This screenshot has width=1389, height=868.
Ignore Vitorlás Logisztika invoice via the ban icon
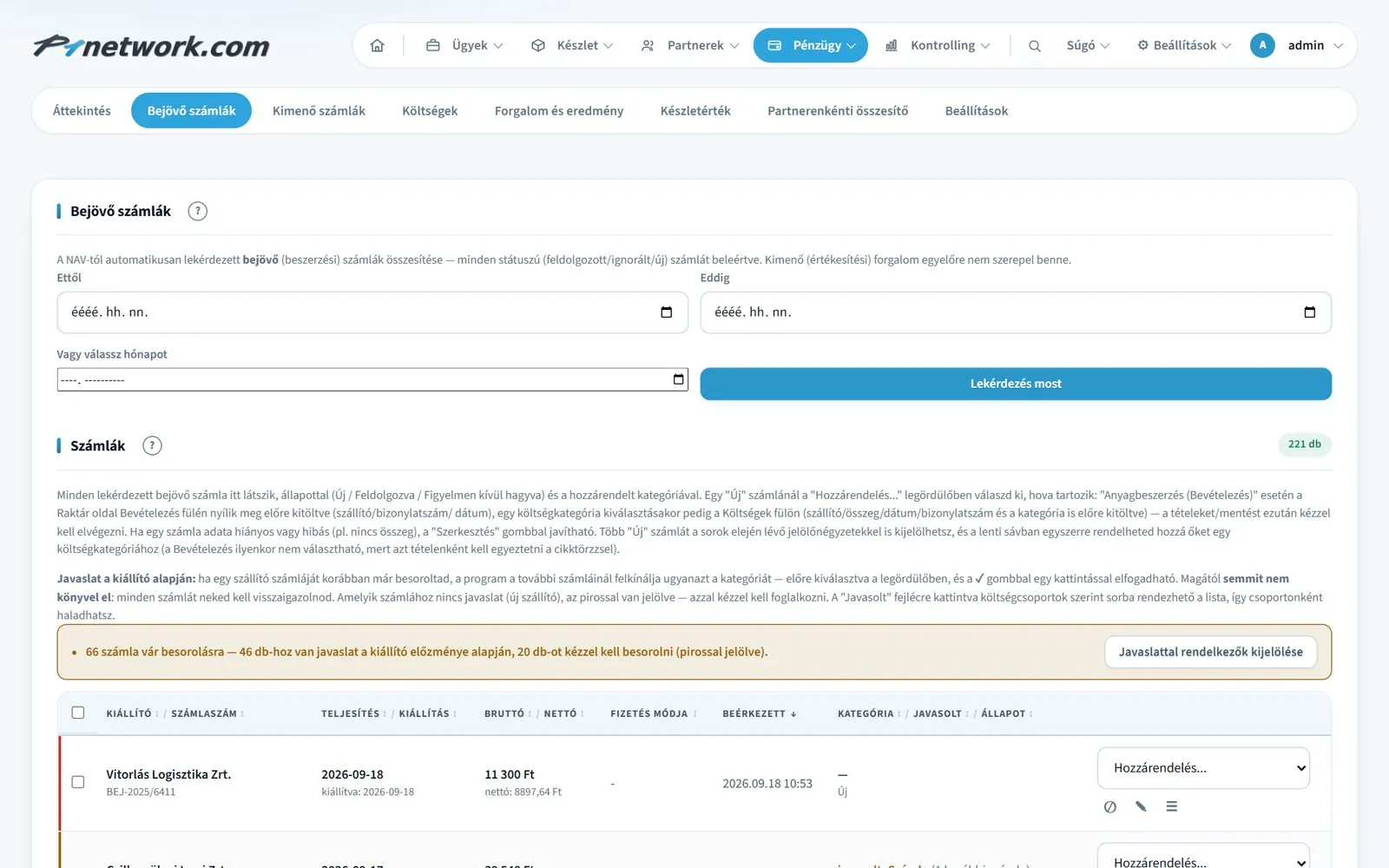pos(1109,806)
